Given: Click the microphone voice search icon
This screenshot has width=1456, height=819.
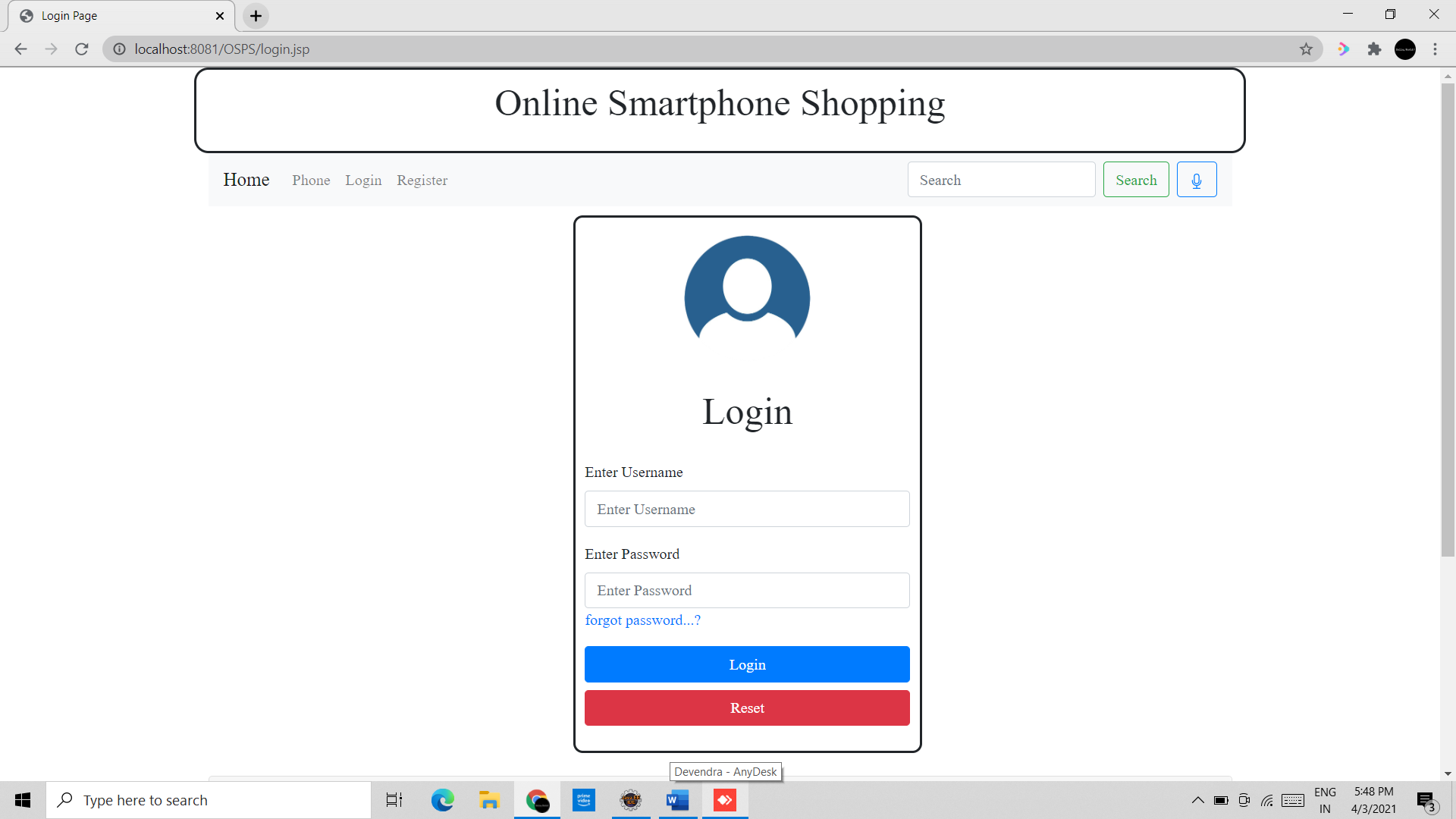Looking at the screenshot, I should (x=1197, y=180).
